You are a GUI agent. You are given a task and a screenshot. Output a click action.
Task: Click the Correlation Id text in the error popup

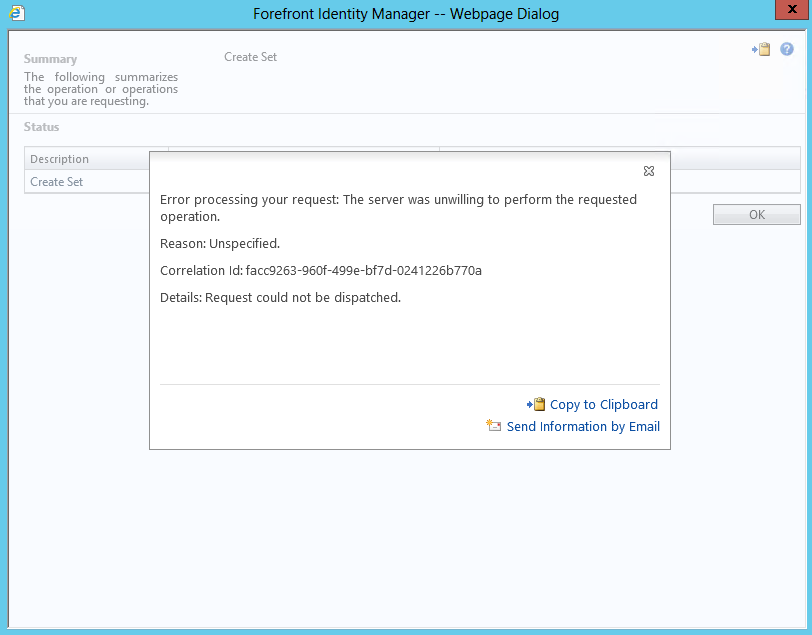[321, 270]
